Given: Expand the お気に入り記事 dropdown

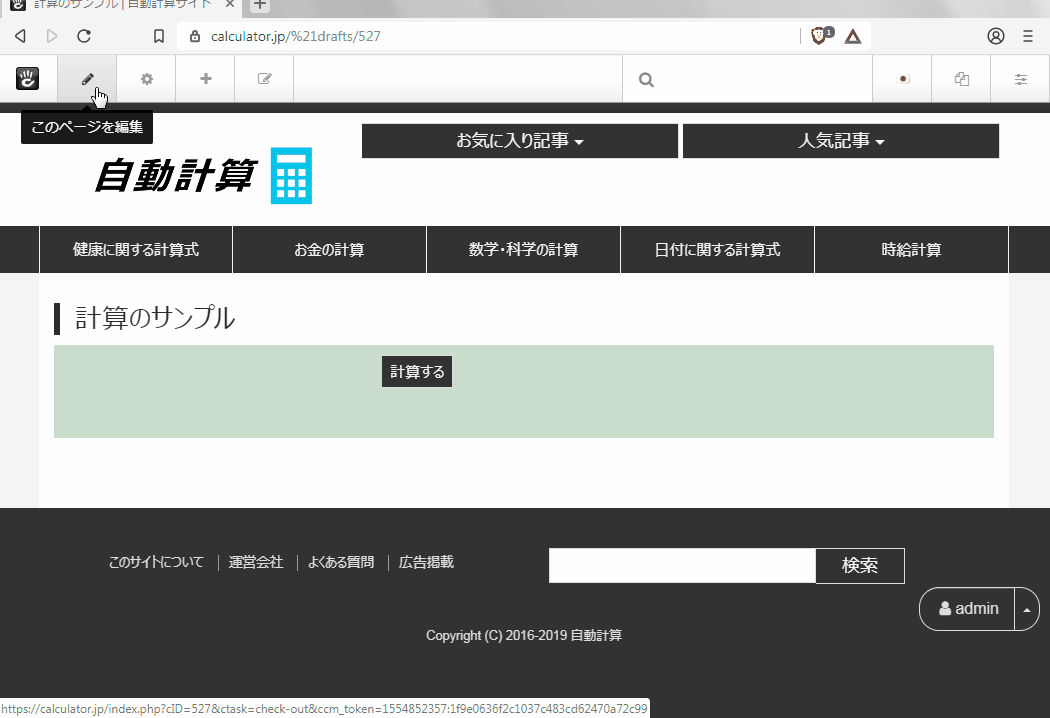Looking at the screenshot, I should [520, 141].
